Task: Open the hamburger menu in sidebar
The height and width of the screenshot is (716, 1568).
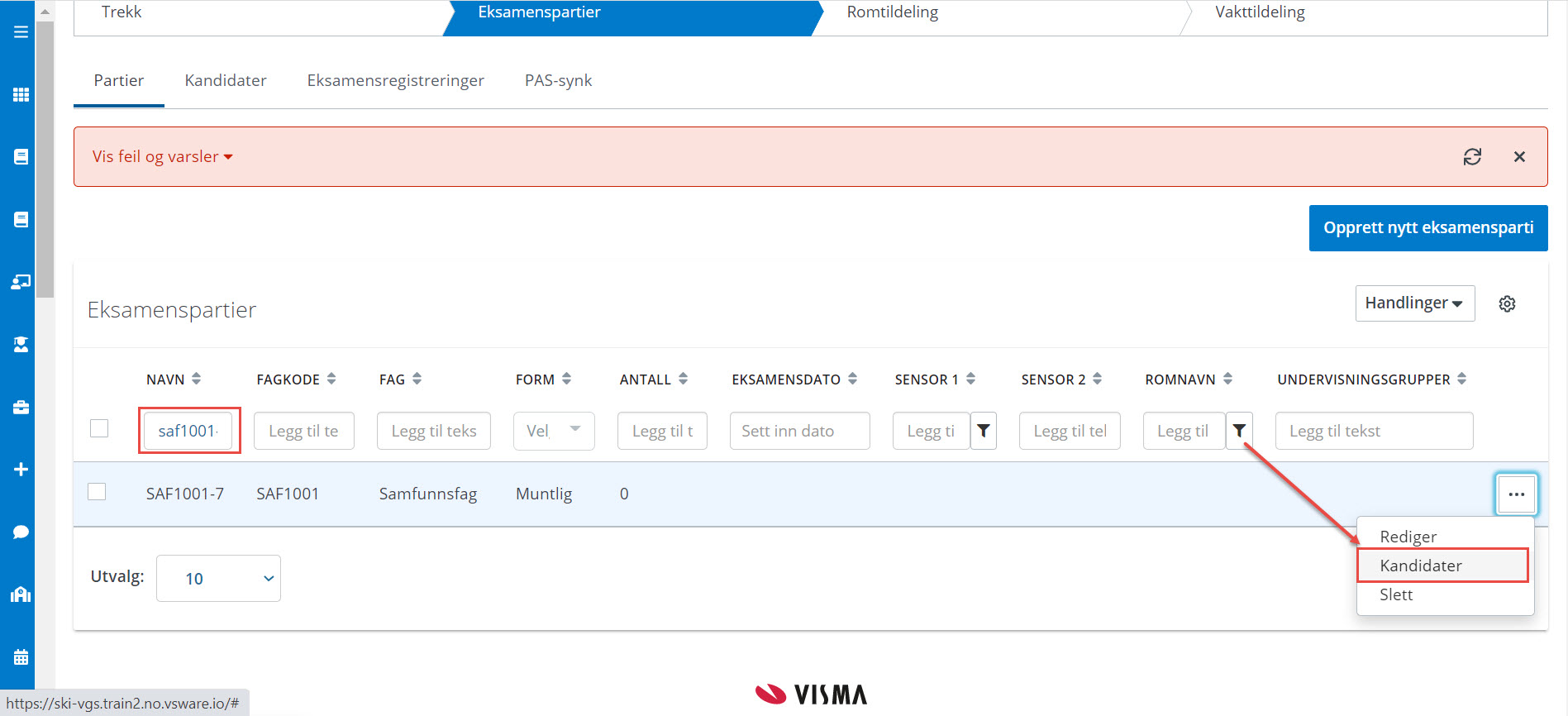Action: 21,32
